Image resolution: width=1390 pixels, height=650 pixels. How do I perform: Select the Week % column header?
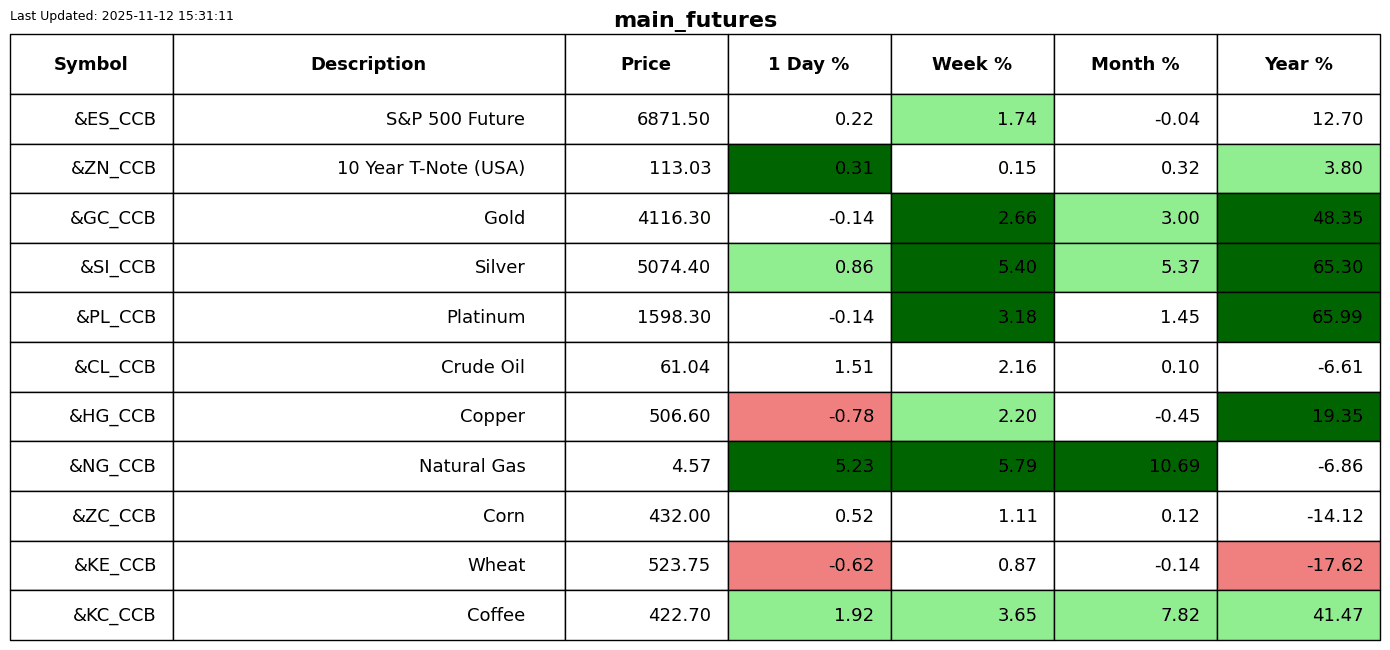pyautogui.click(x=972, y=64)
